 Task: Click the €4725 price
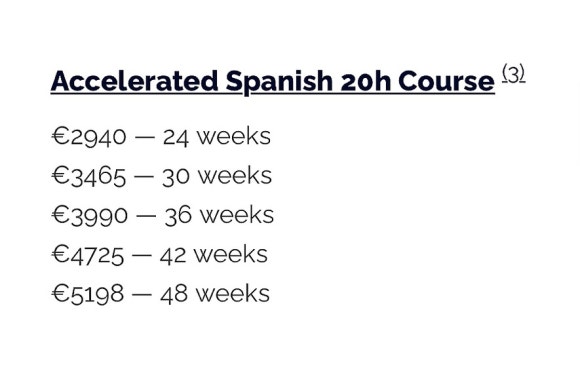click(x=88, y=255)
